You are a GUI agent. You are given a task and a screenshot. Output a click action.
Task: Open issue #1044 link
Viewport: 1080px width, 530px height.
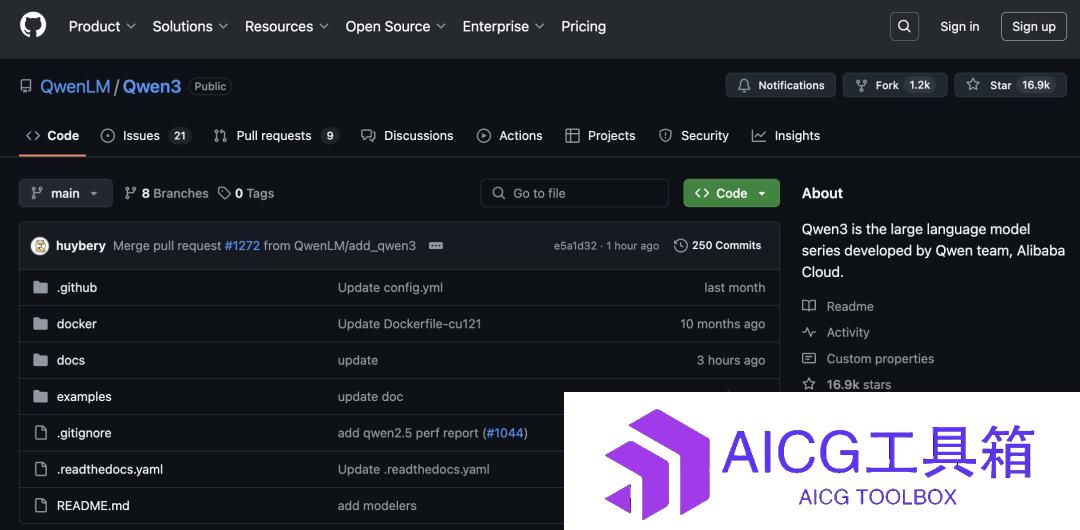click(505, 434)
